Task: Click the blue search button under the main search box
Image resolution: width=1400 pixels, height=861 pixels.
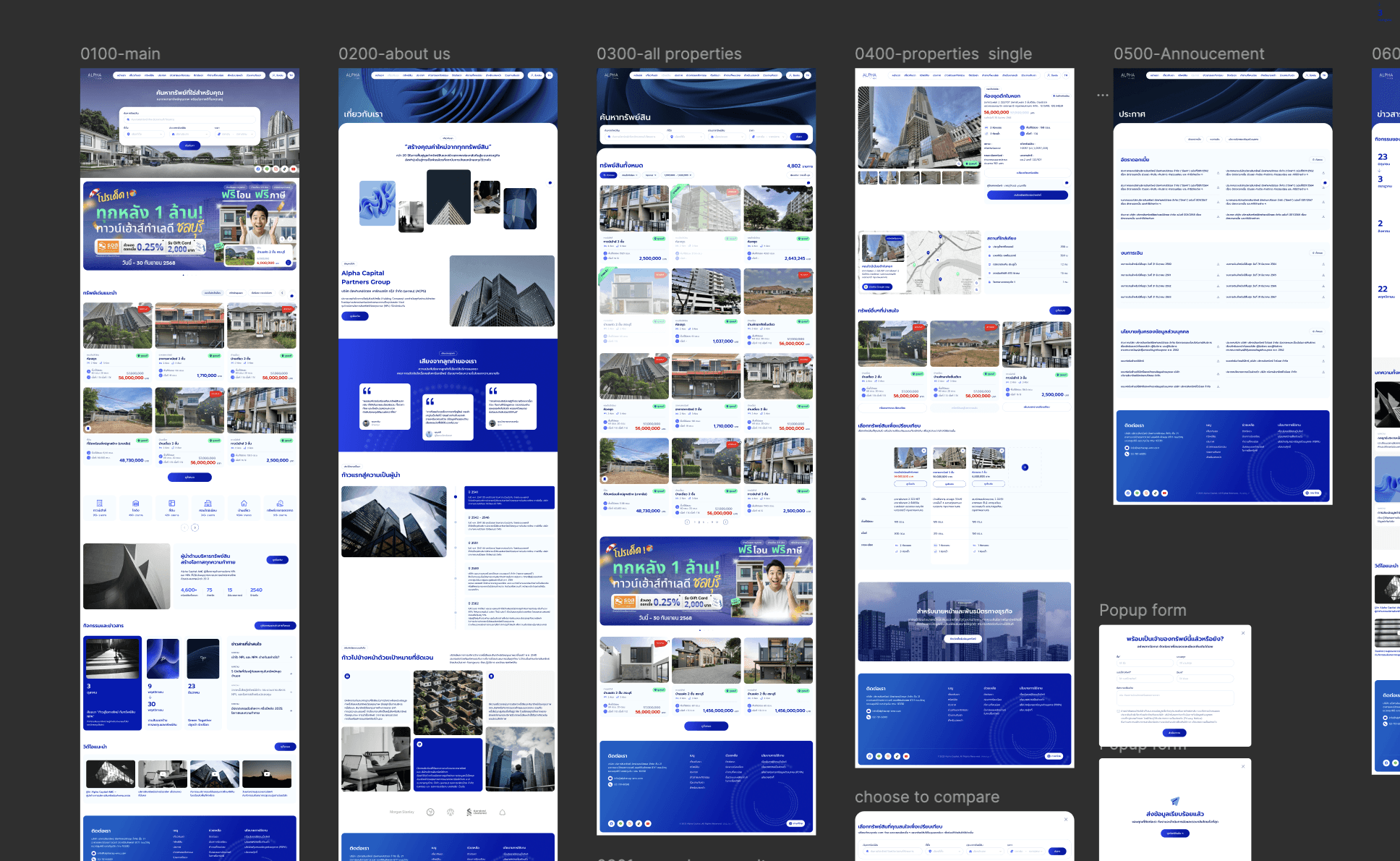Action: pyautogui.click(x=189, y=145)
